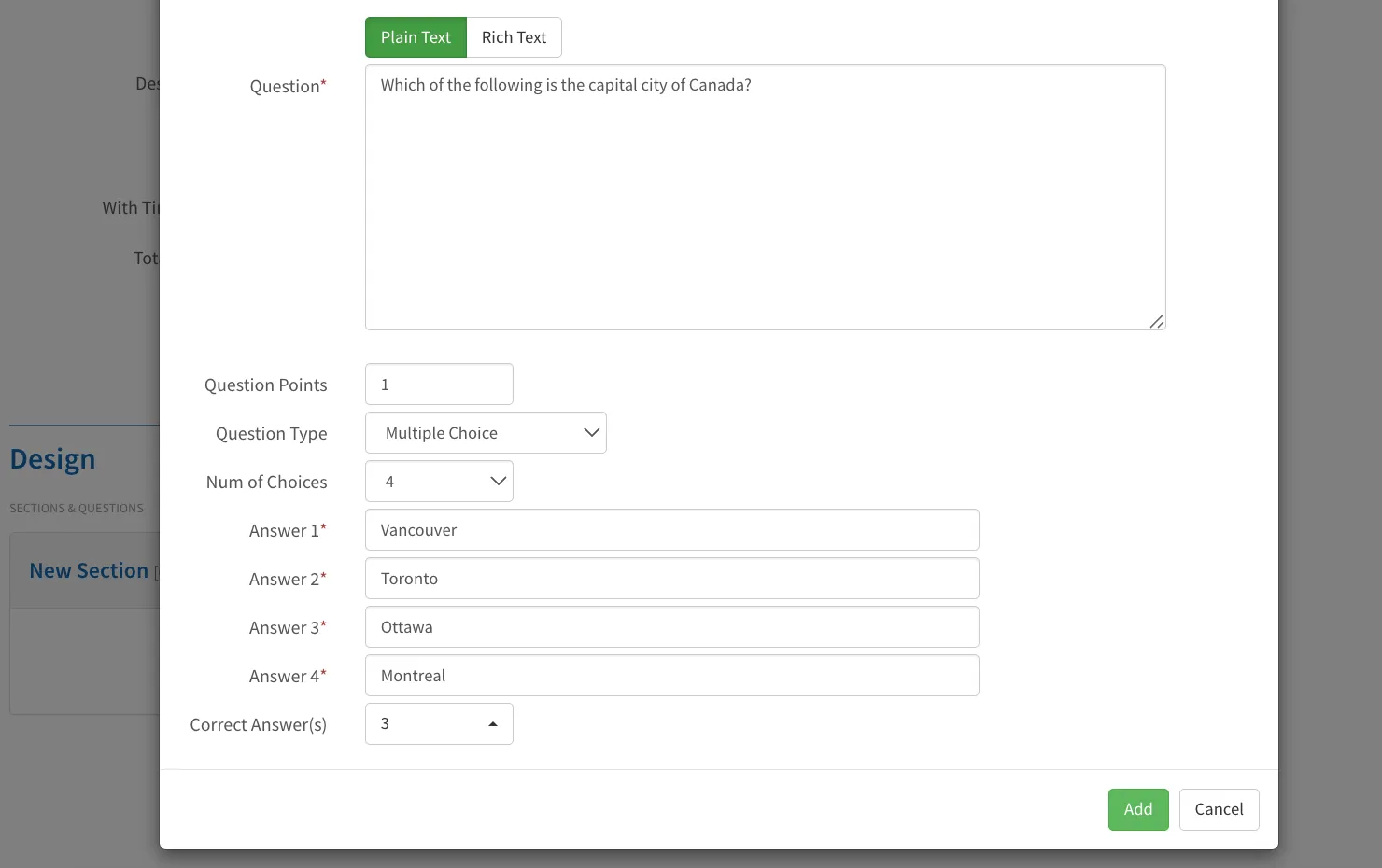This screenshot has width=1382, height=868.
Task: Click the Cancel button
Action: pyautogui.click(x=1219, y=809)
